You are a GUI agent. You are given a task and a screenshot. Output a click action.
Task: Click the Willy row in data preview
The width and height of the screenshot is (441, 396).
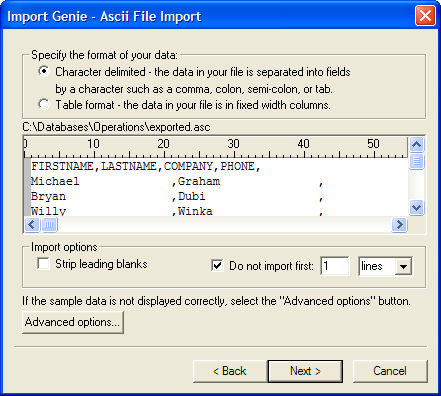pos(177,211)
